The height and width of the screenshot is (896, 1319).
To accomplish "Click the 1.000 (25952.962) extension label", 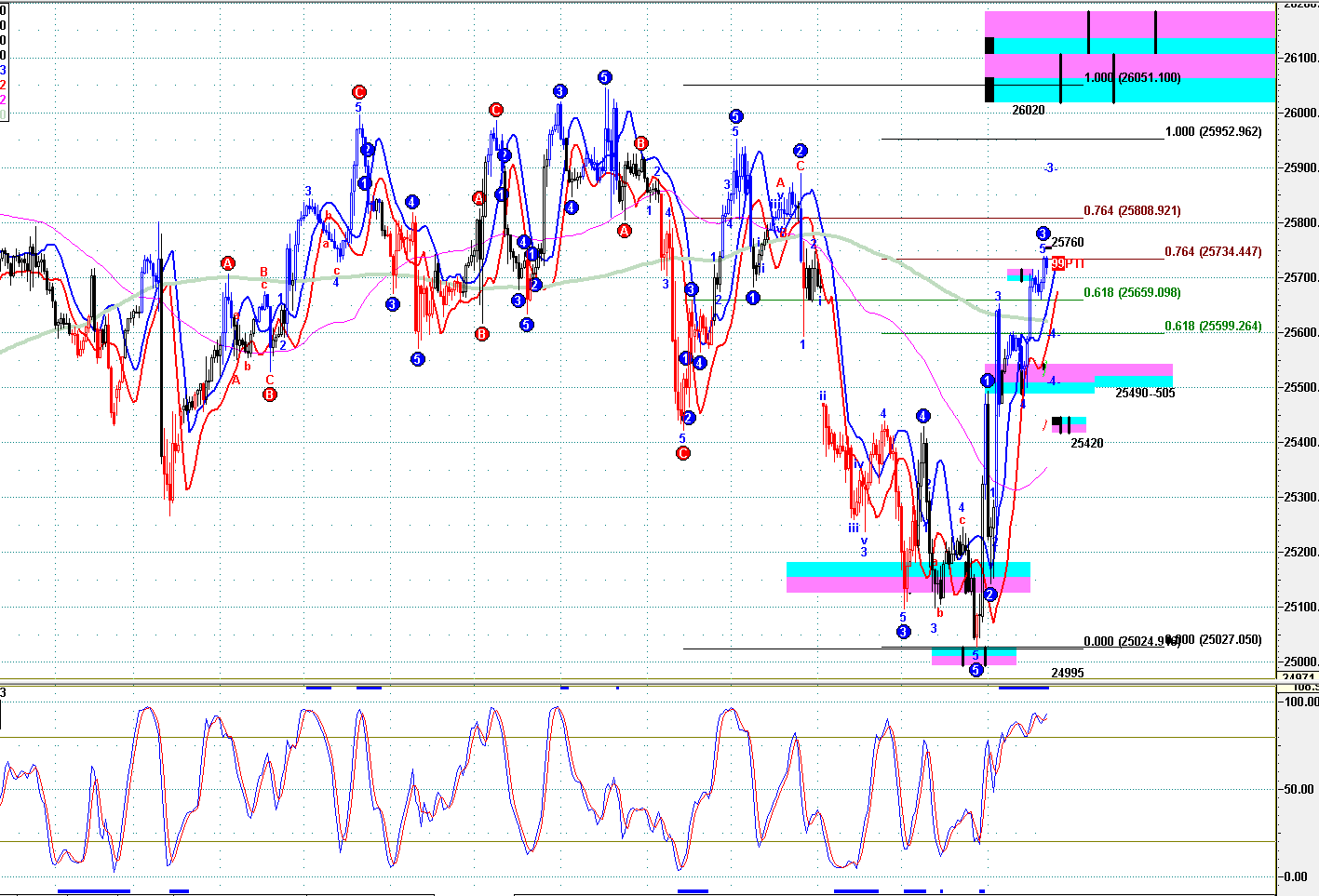I will click(x=1213, y=132).
